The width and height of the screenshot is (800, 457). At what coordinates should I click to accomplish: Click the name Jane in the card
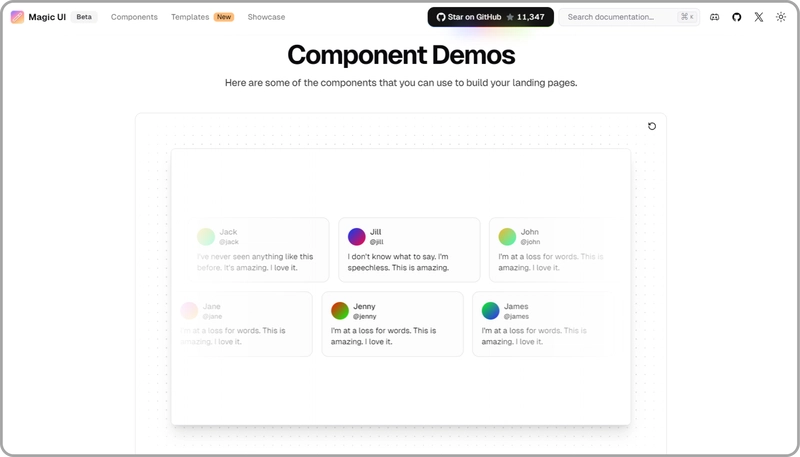pos(211,306)
